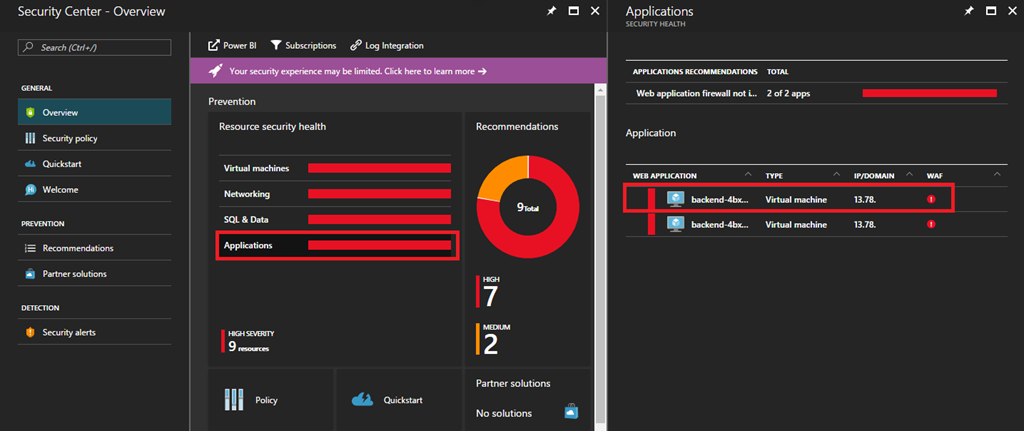This screenshot has height=431, width=1024.
Task: Click WAF alert icon in first row
Action: (x=931, y=199)
